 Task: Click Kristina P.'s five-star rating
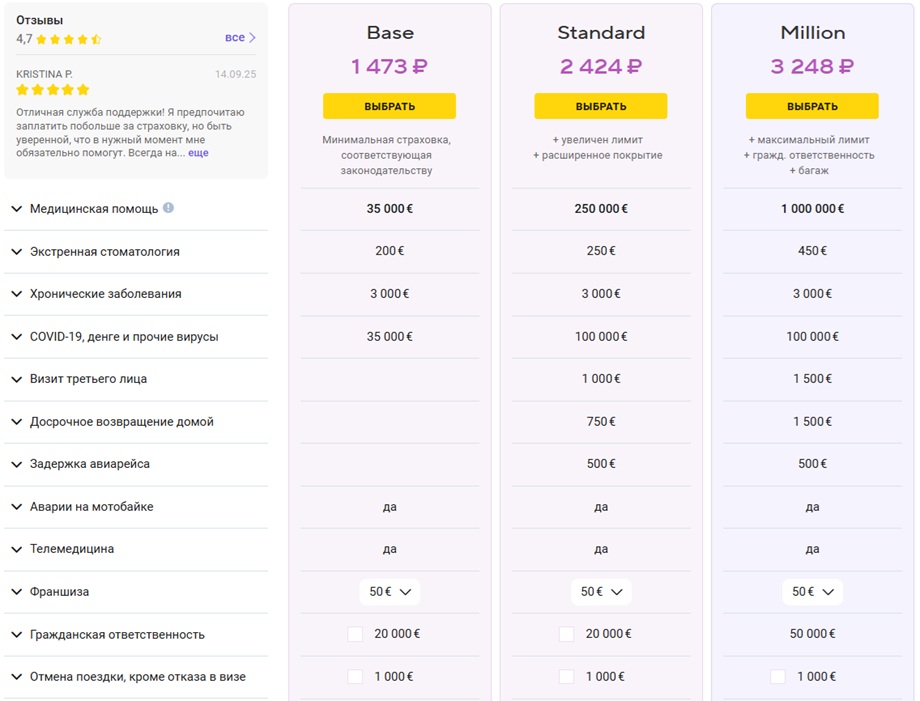coord(53,90)
